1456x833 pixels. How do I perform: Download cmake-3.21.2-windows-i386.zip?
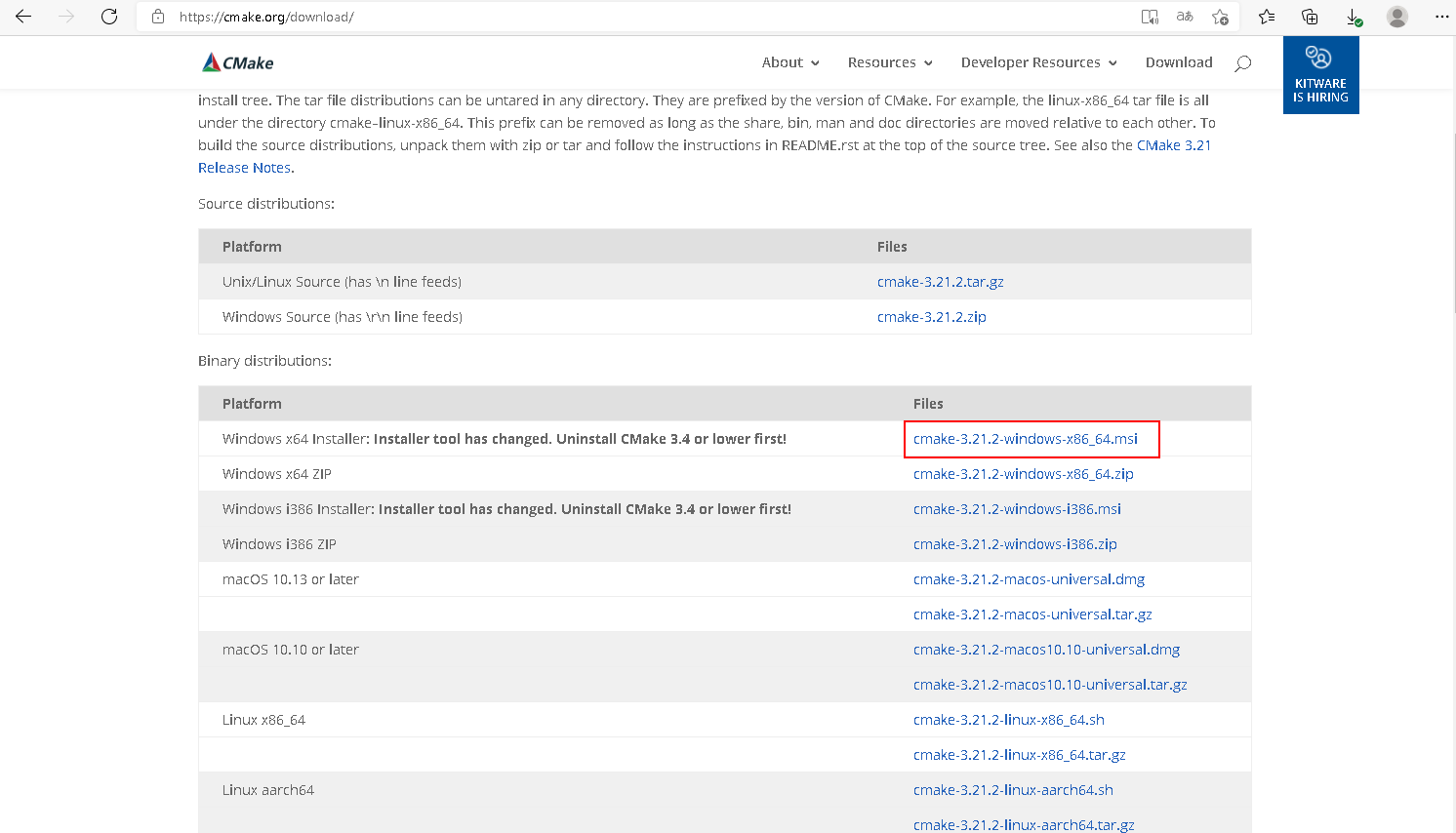1015,544
